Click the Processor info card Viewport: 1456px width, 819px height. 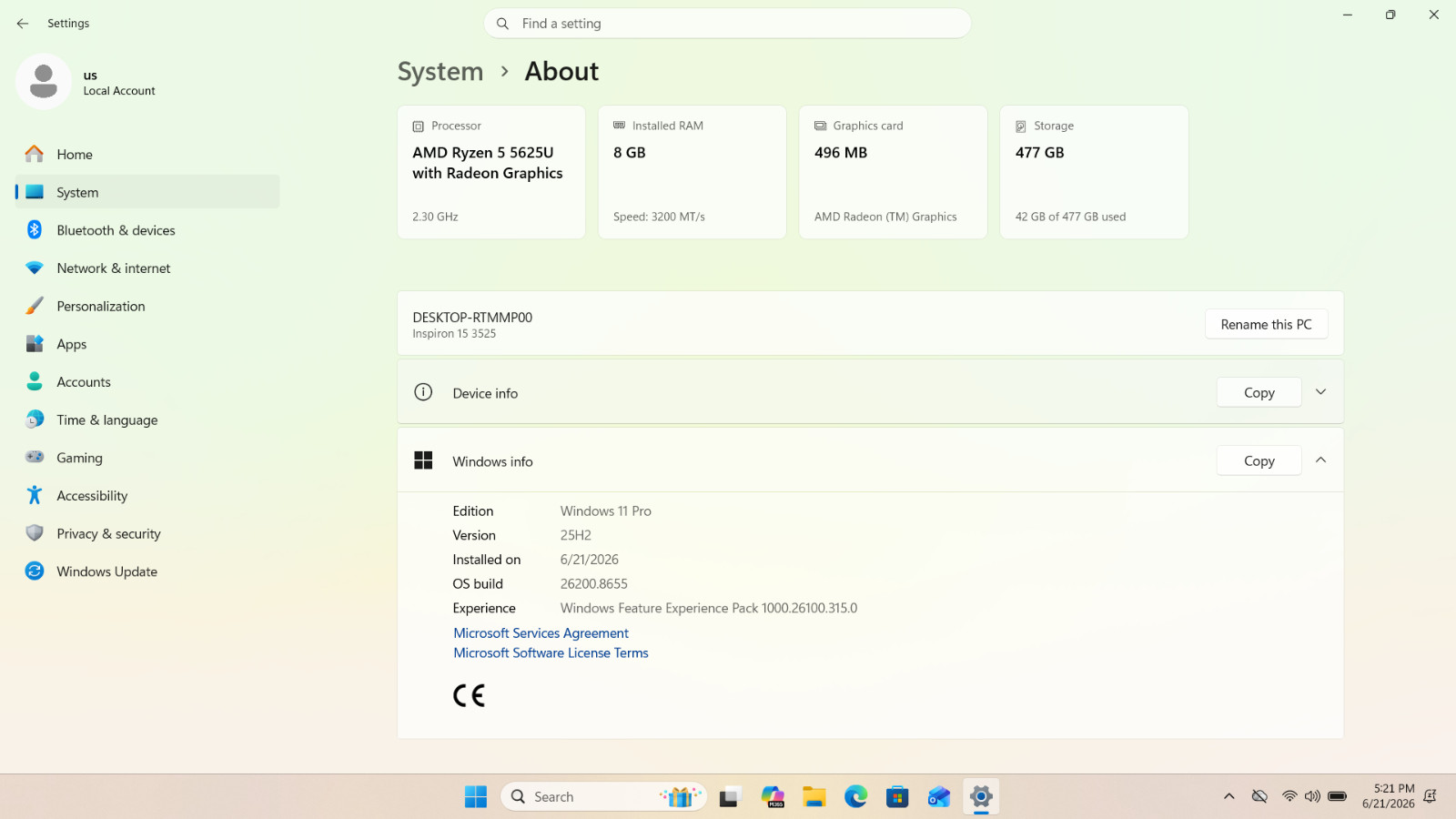(x=491, y=172)
